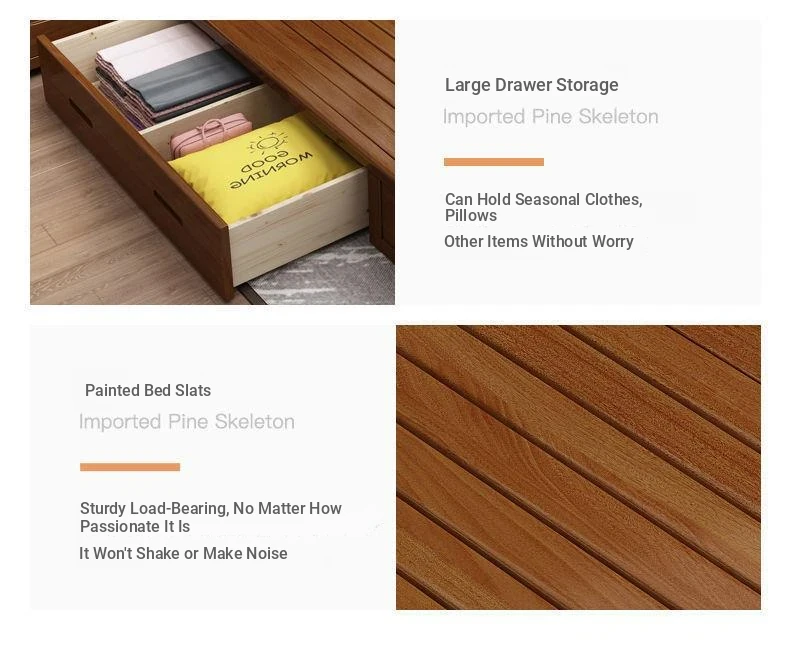Select "Imported Pine Skeleton" text under Painted Bed Slats

(187, 422)
